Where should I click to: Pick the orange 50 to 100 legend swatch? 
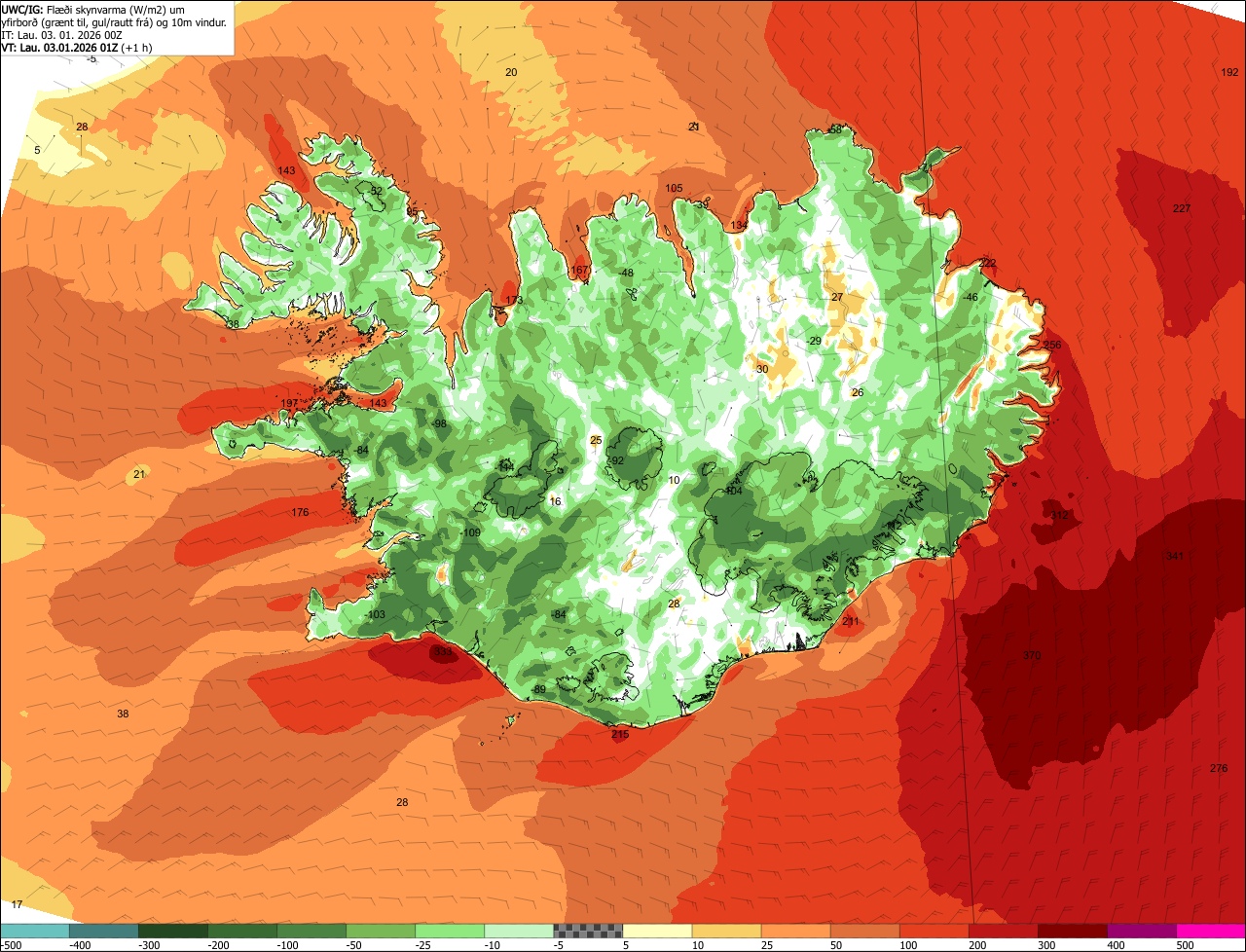[x=865, y=931]
